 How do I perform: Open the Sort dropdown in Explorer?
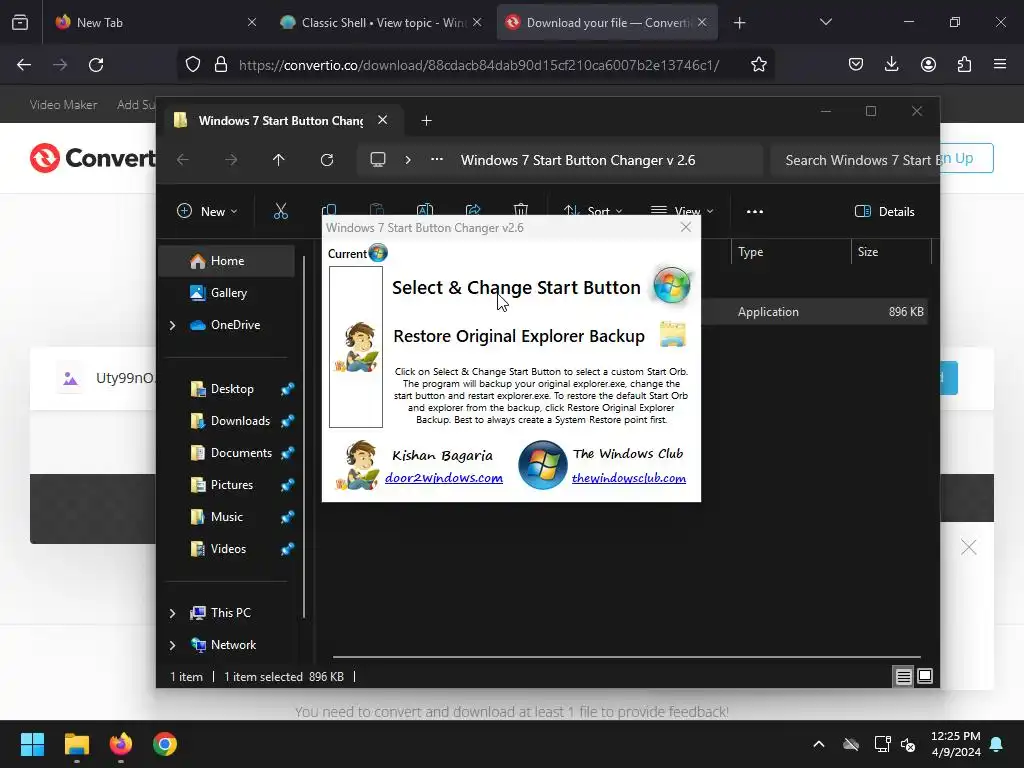coord(593,211)
